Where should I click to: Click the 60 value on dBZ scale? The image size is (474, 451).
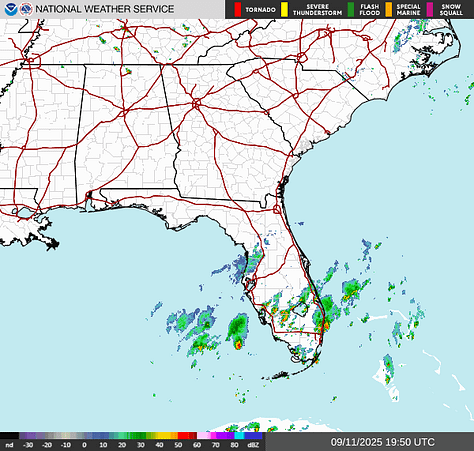click(x=197, y=445)
